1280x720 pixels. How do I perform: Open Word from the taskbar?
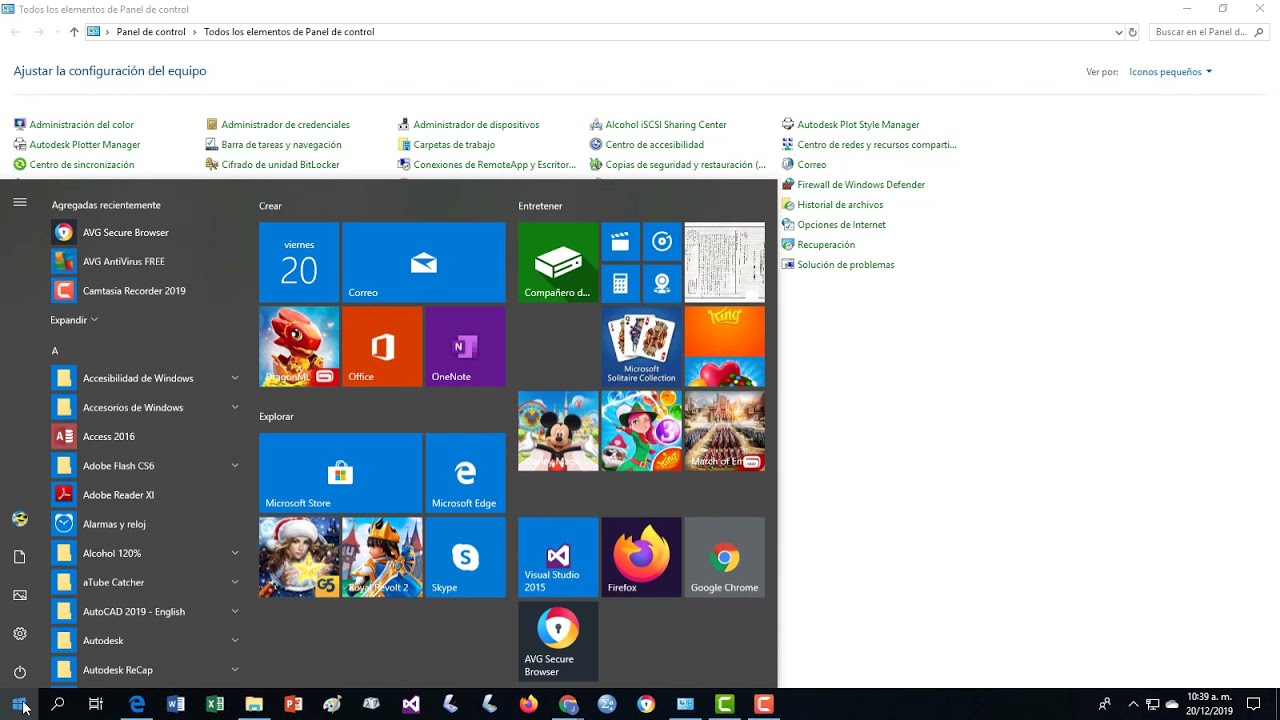(176, 704)
